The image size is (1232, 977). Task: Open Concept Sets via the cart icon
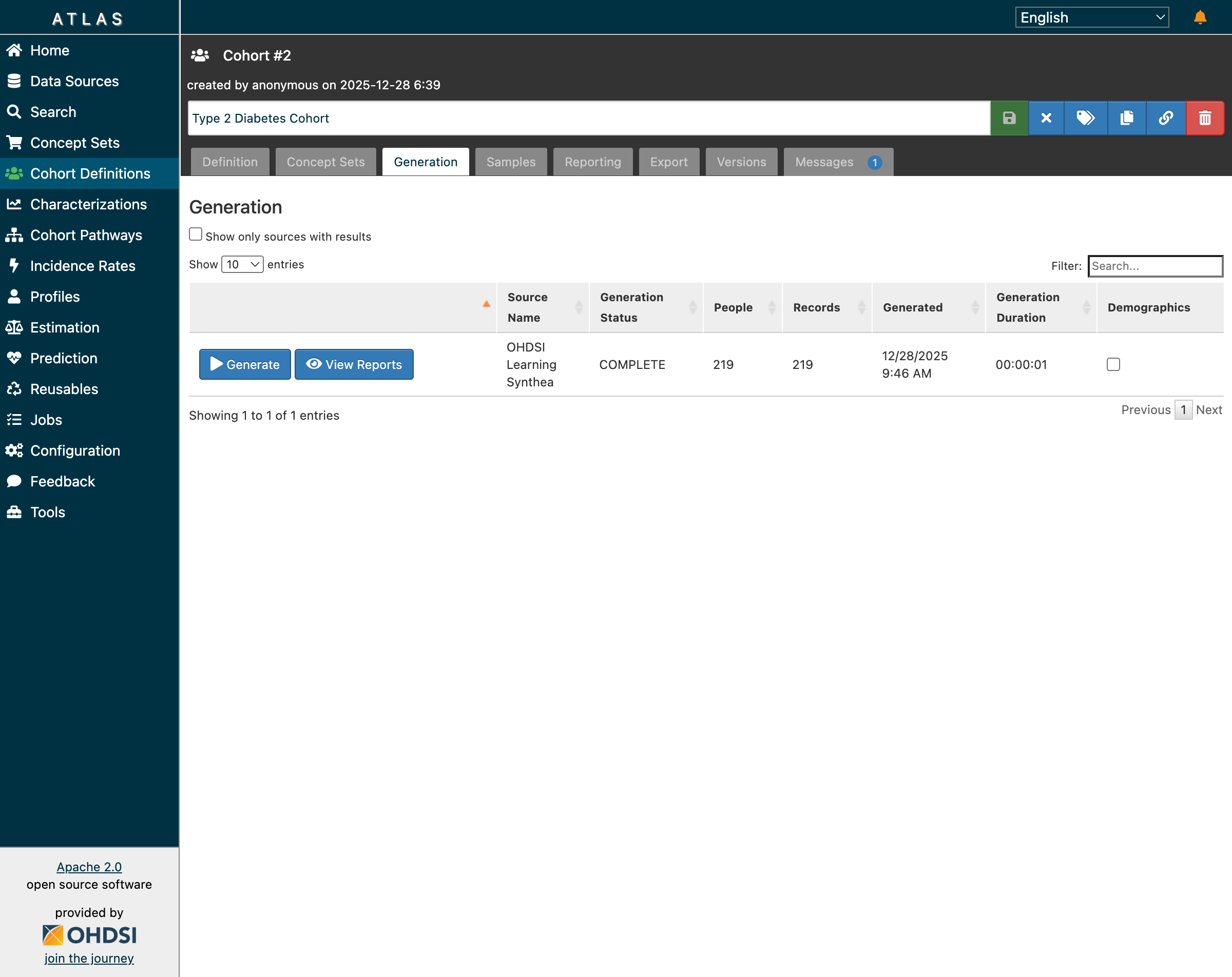tap(14, 142)
